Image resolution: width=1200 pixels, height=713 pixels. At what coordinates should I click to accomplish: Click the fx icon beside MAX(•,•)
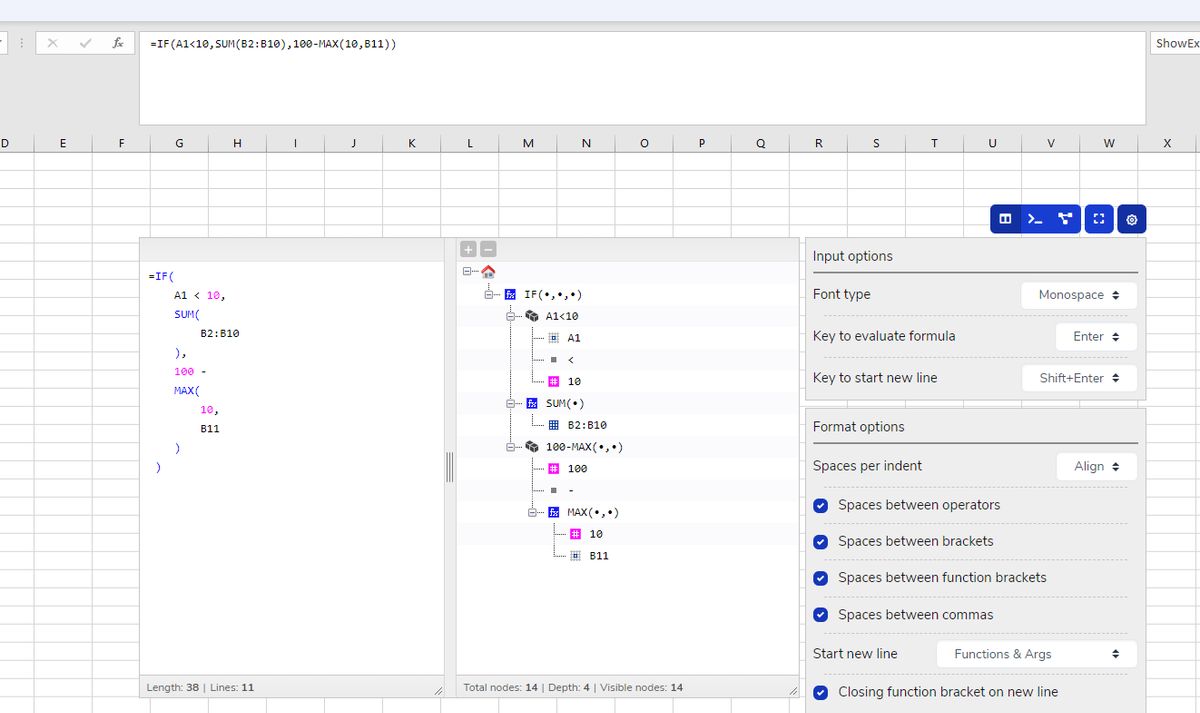(x=553, y=512)
